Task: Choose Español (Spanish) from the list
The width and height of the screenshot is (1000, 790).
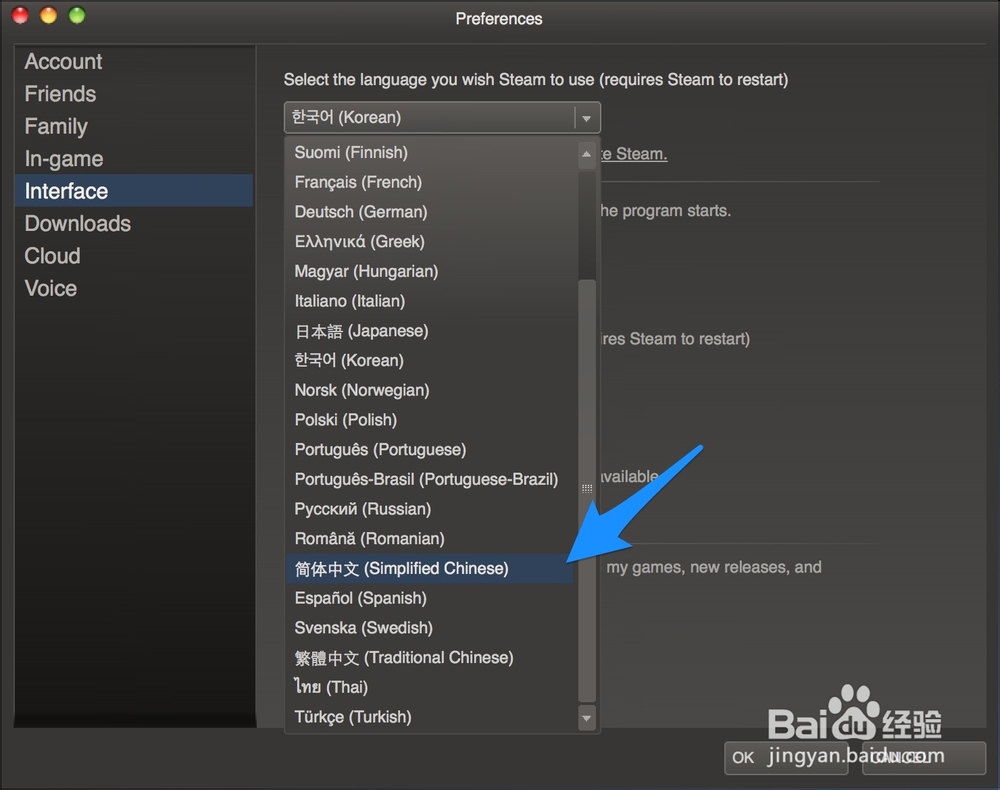Action: pyautogui.click(x=431, y=598)
